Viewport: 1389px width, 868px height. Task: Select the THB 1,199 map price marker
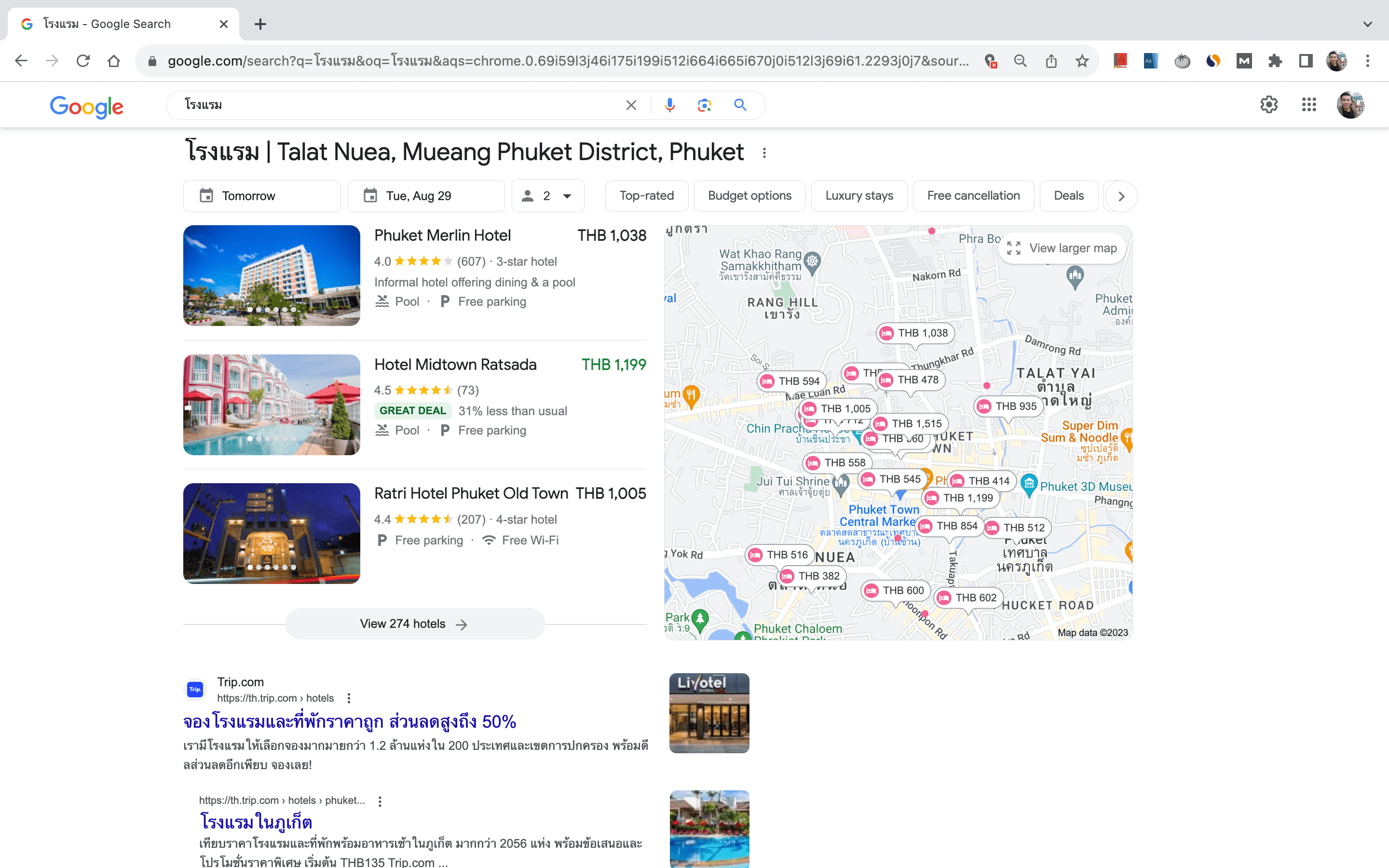coord(960,498)
